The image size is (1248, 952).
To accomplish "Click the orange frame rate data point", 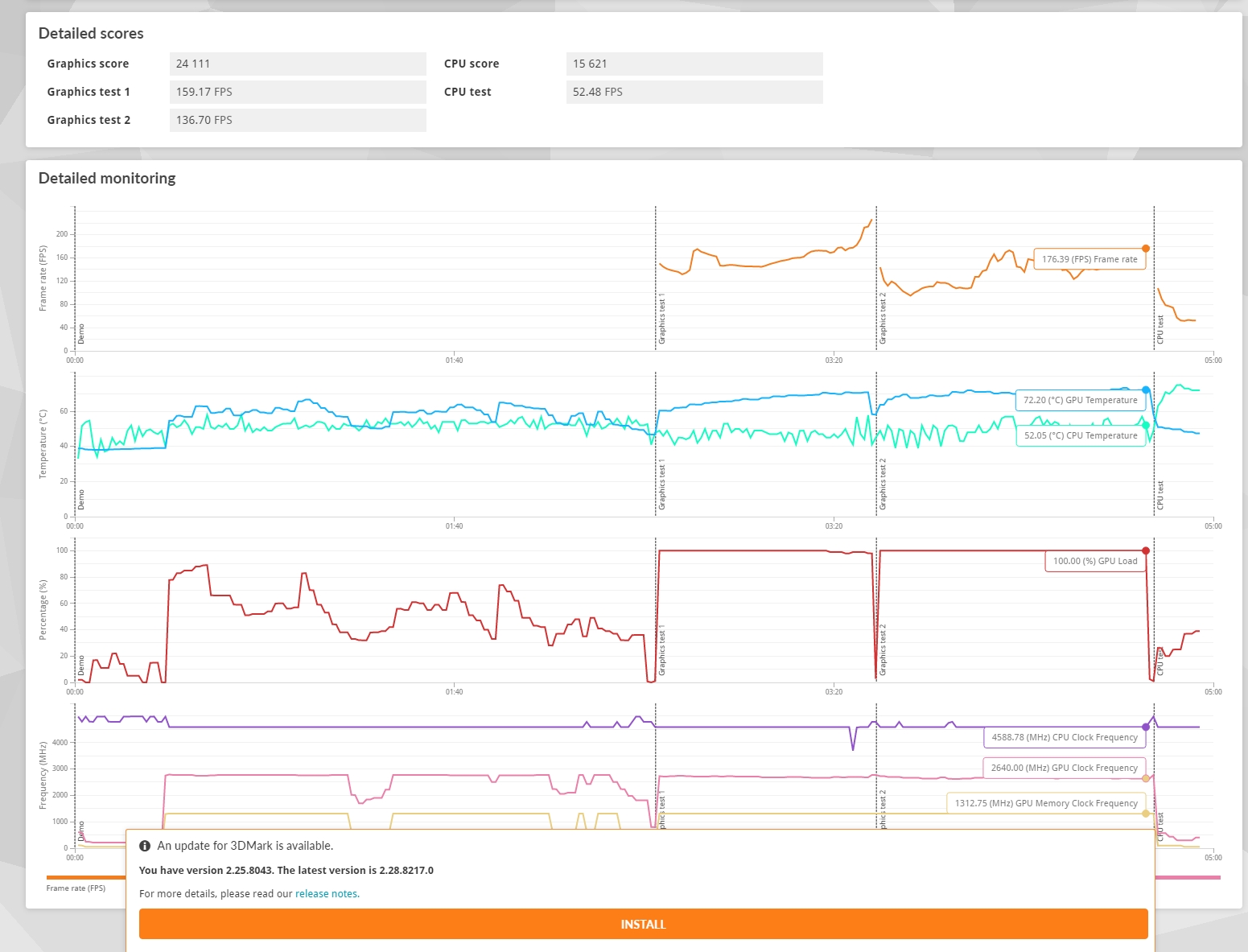I will coord(1146,249).
